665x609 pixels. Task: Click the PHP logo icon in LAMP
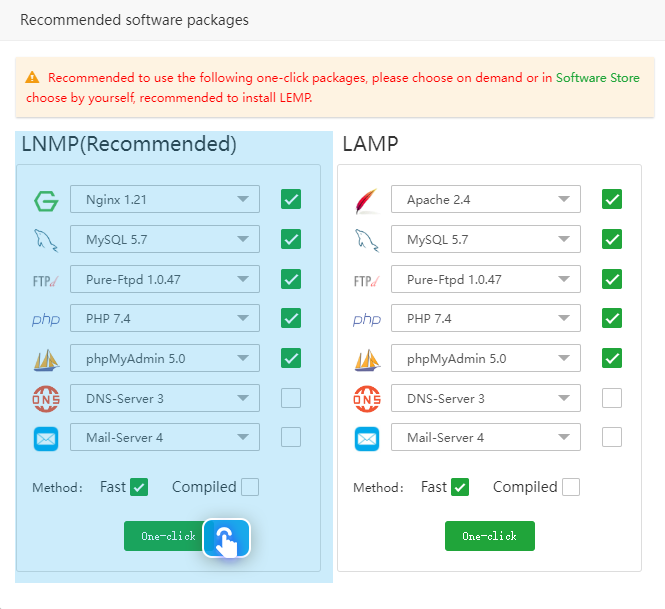click(x=367, y=319)
